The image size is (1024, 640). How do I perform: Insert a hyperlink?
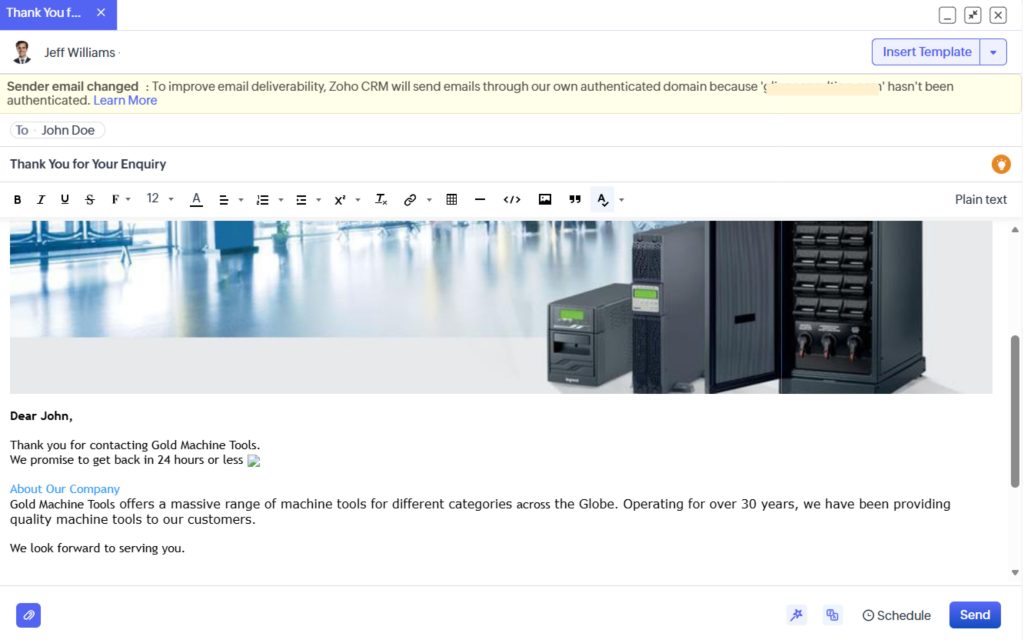click(410, 200)
